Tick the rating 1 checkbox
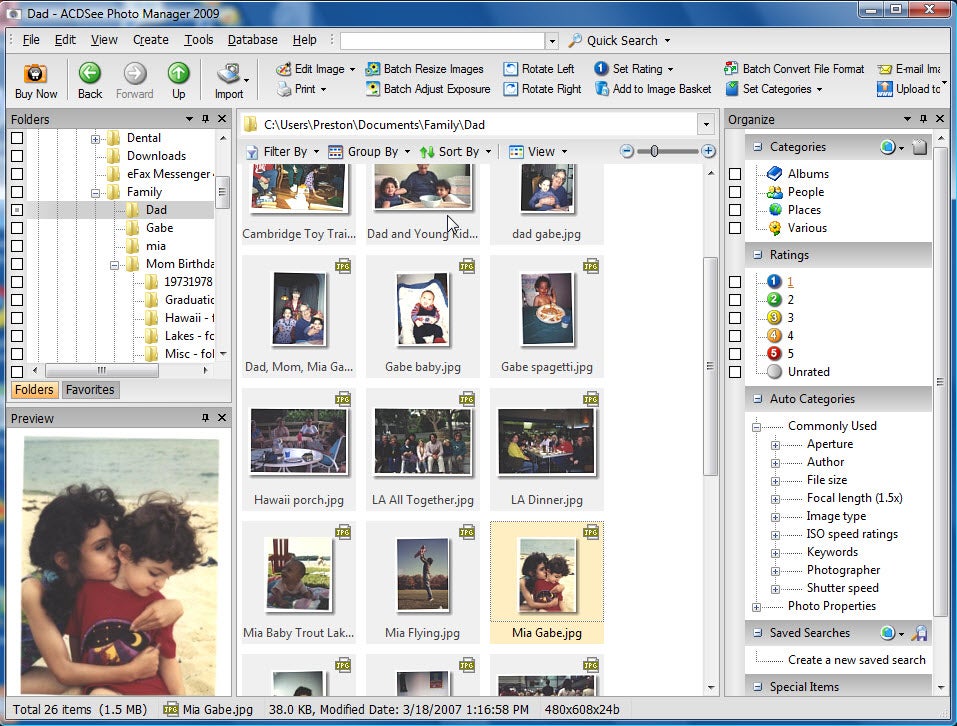Screen dimensions: 957x726 point(735,282)
